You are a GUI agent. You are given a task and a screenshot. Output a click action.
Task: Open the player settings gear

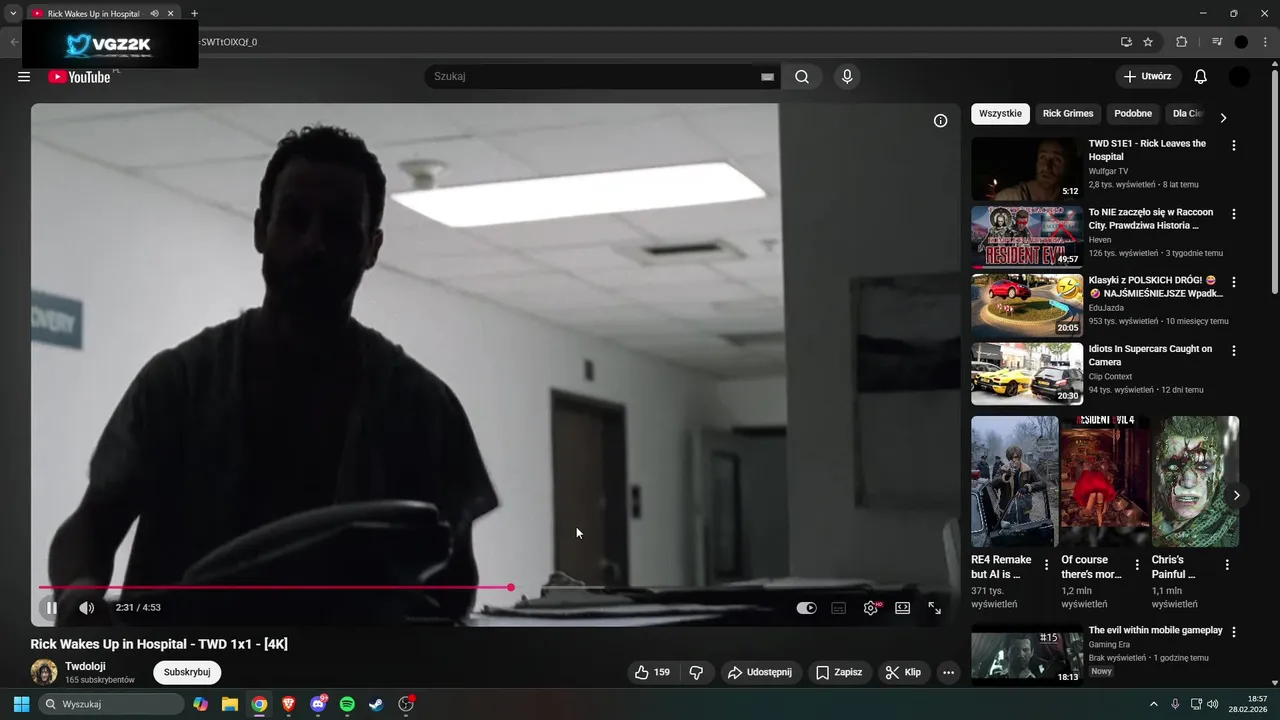[x=871, y=608]
